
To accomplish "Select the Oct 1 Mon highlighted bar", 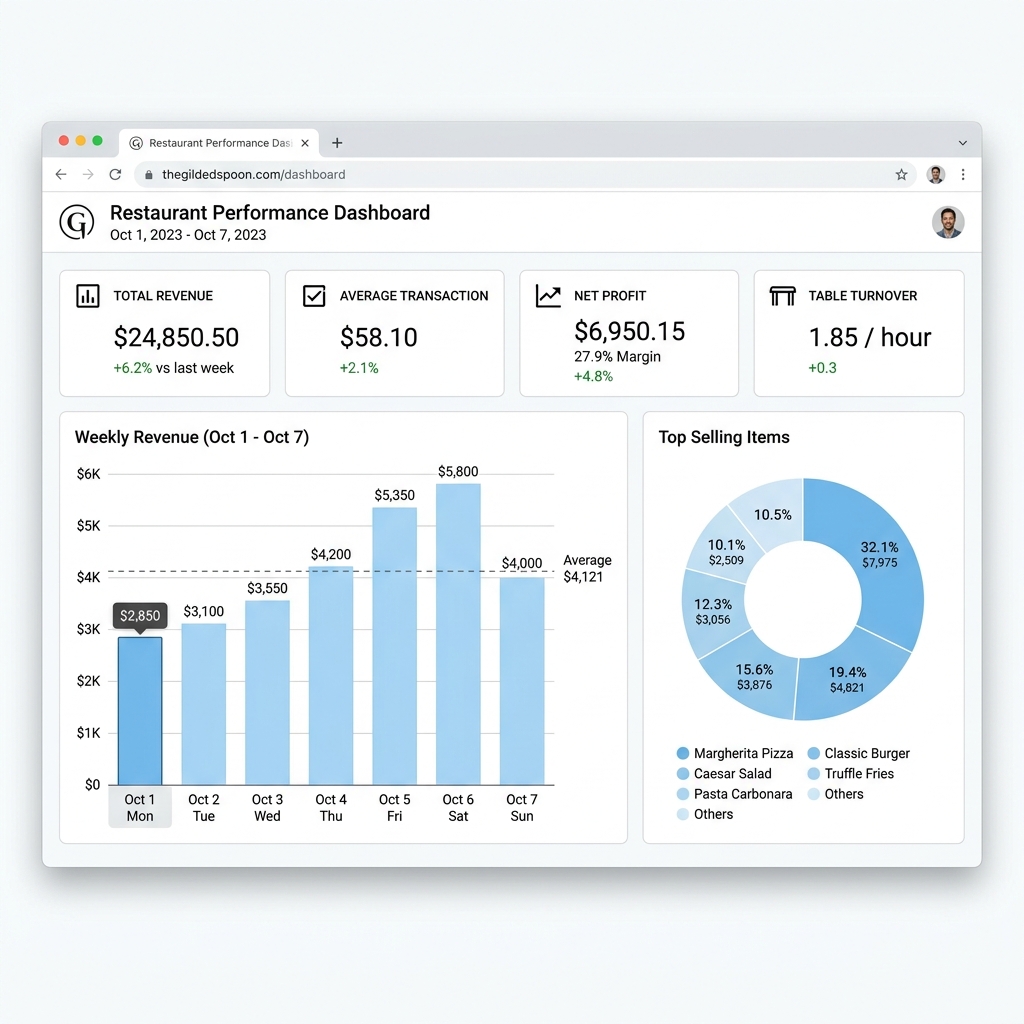I will 140,711.
